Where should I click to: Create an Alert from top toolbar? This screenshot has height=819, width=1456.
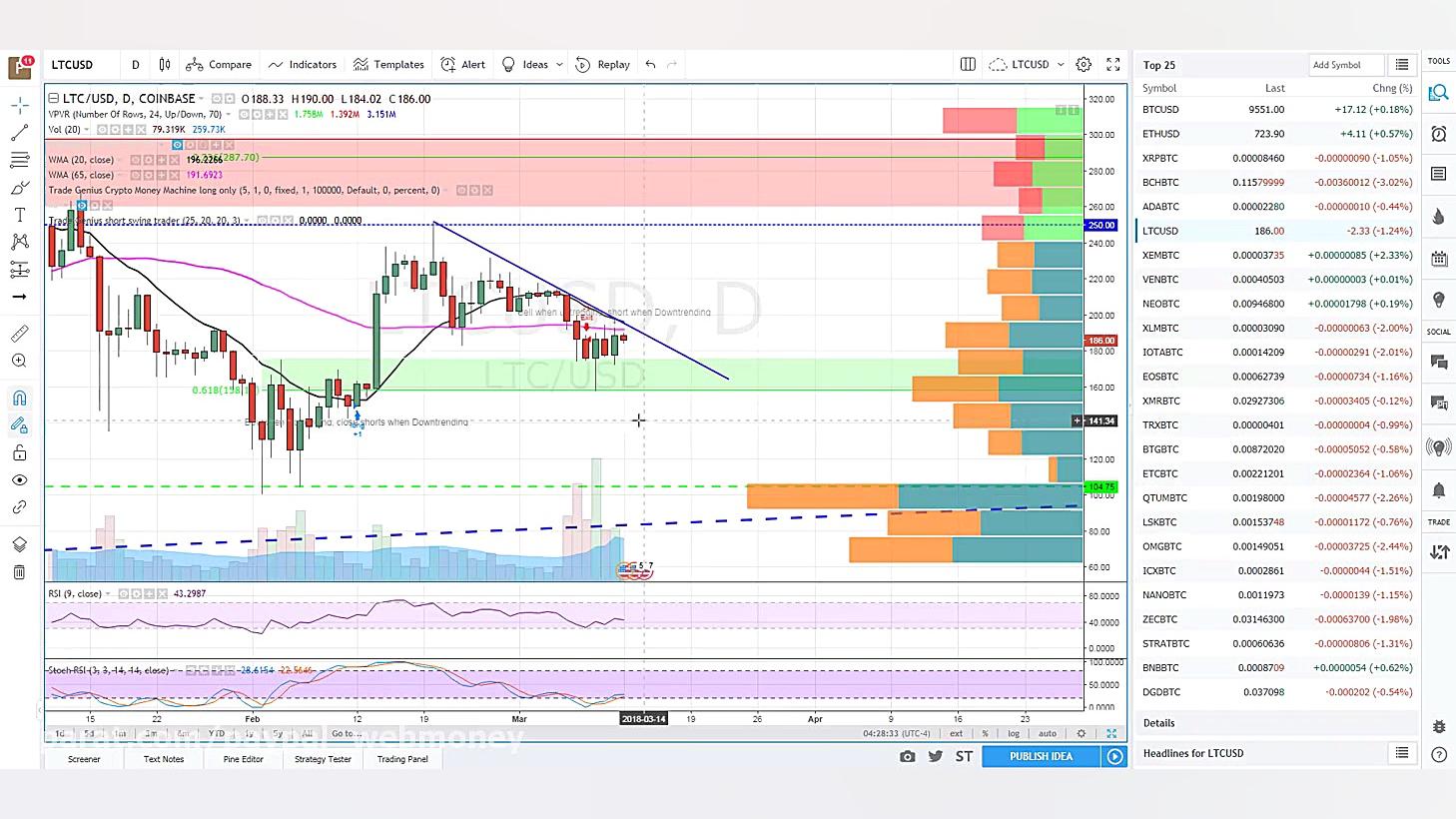tap(463, 65)
